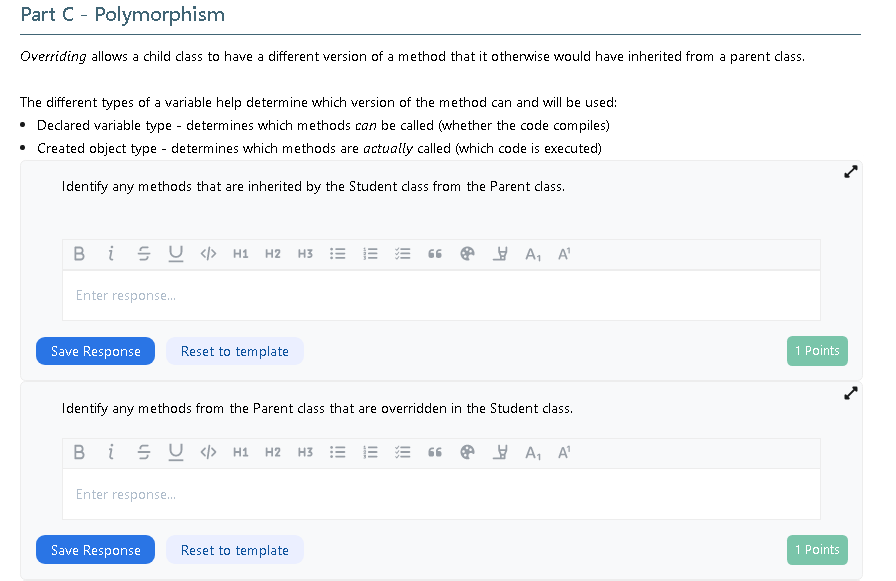Insert code formatting in inherited methods editor
Screen dimensions: 896x581
[x=208, y=254]
